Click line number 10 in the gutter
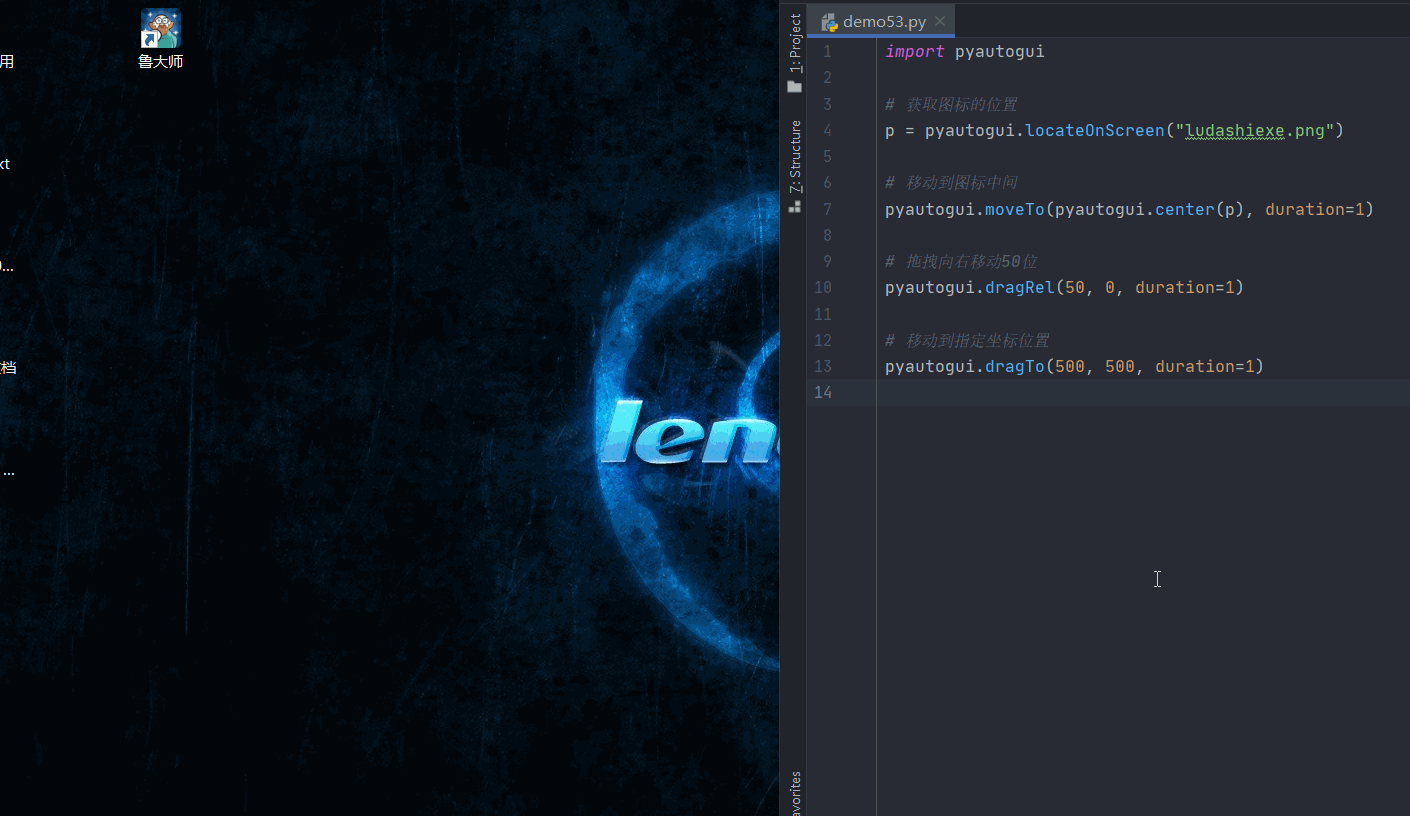This screenshot has width=1410, height=816. point(823,288)
